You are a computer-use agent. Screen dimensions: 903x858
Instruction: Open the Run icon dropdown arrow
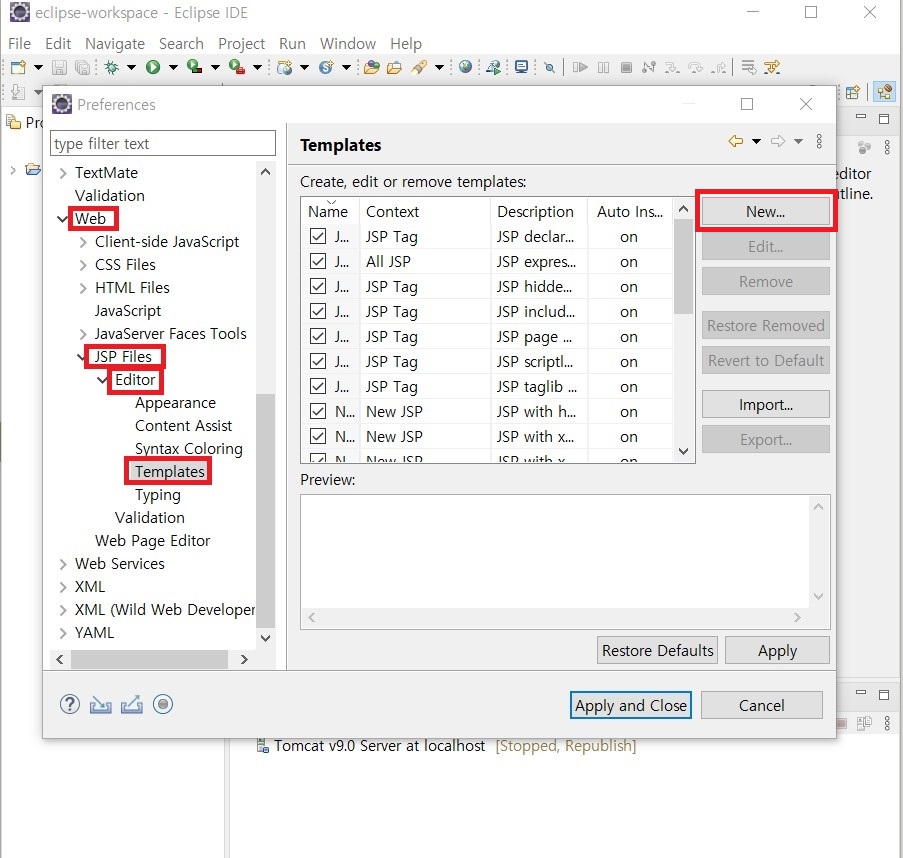tap(173, 67)
